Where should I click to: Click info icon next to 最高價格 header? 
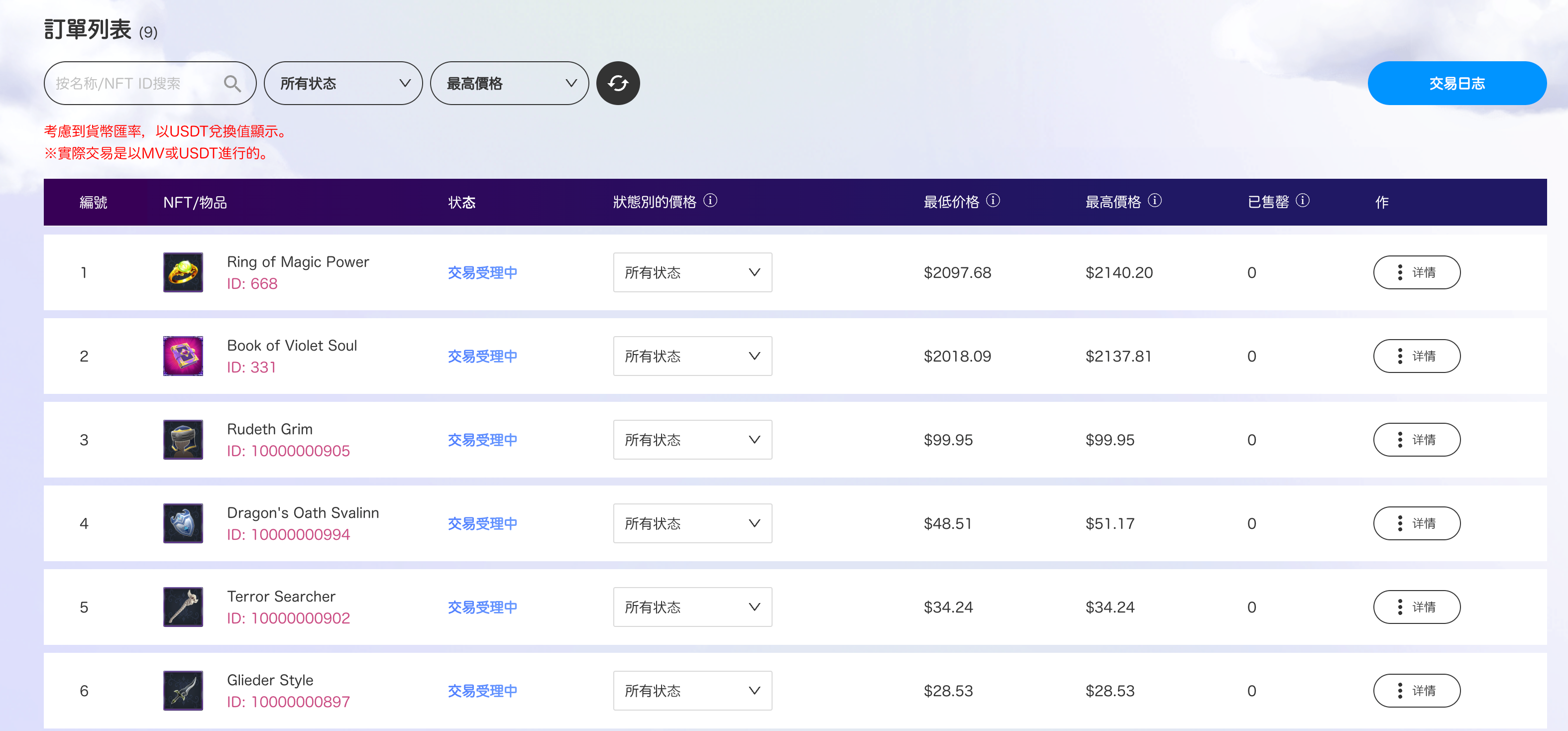(x=1155, y=200)
